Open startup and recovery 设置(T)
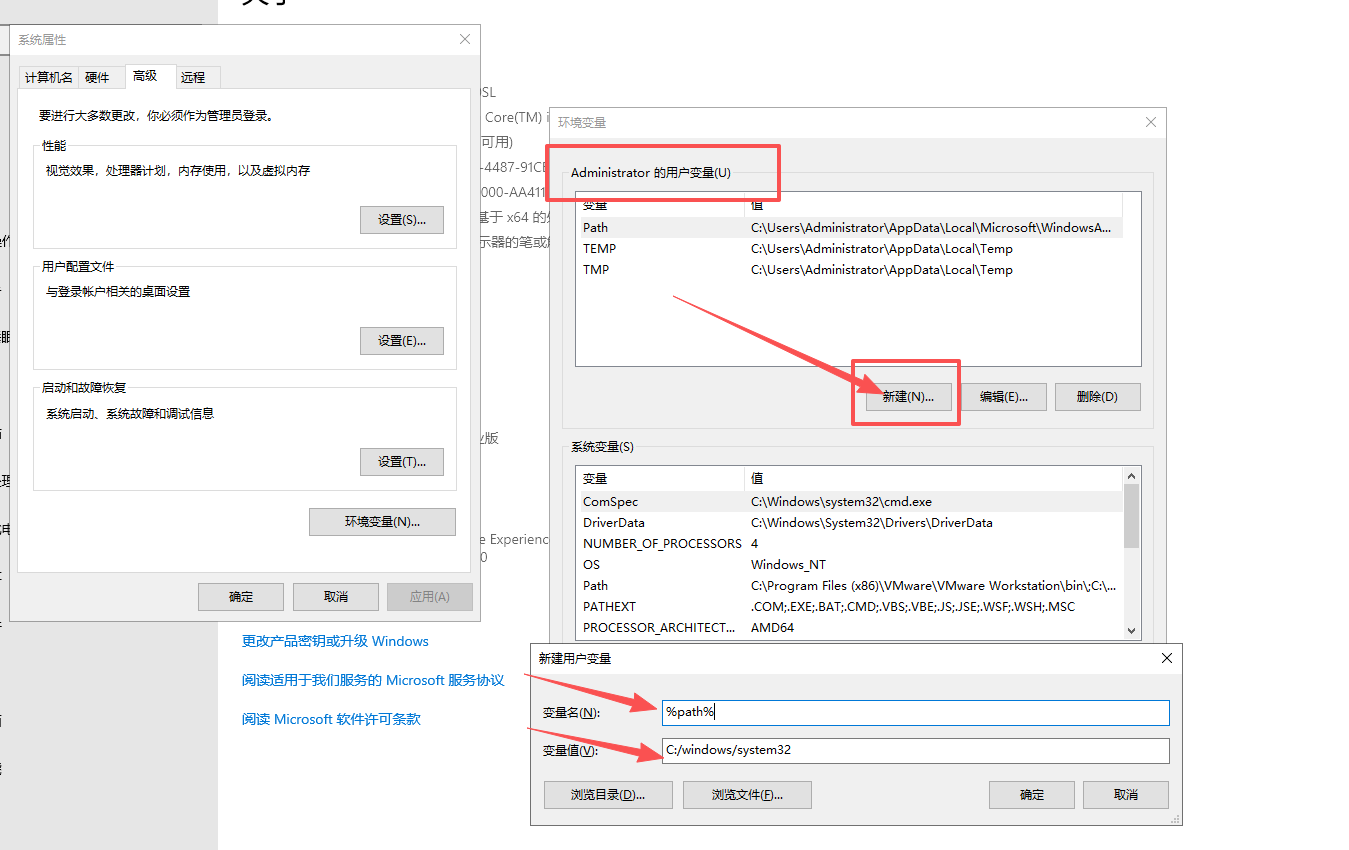 (401, 462)
